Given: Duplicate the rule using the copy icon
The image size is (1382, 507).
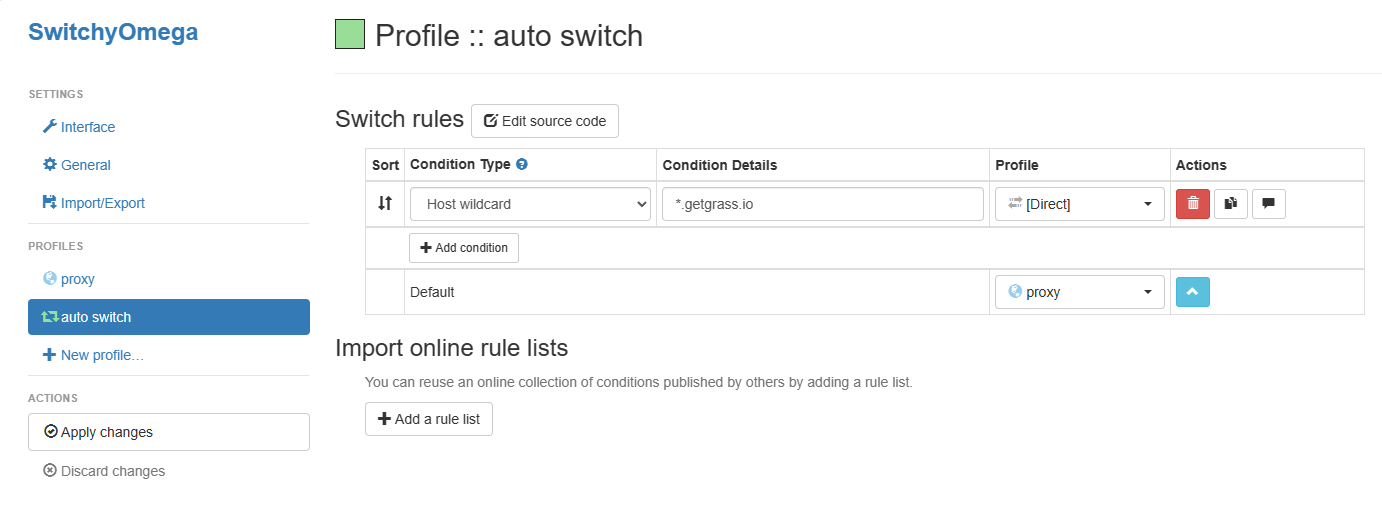Looking at the screenshot, I should [1230, 204].
